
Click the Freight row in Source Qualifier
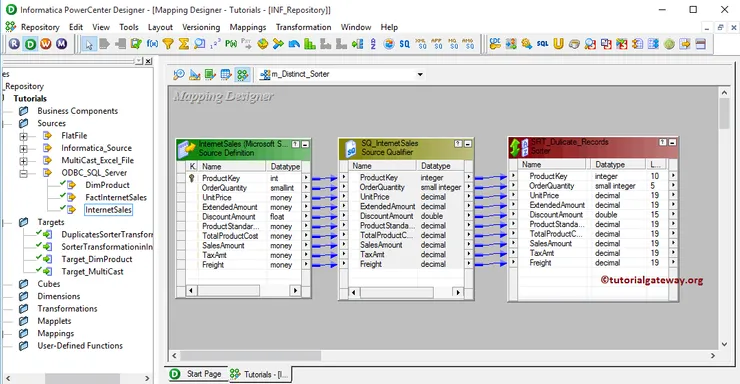coord(406,264)
